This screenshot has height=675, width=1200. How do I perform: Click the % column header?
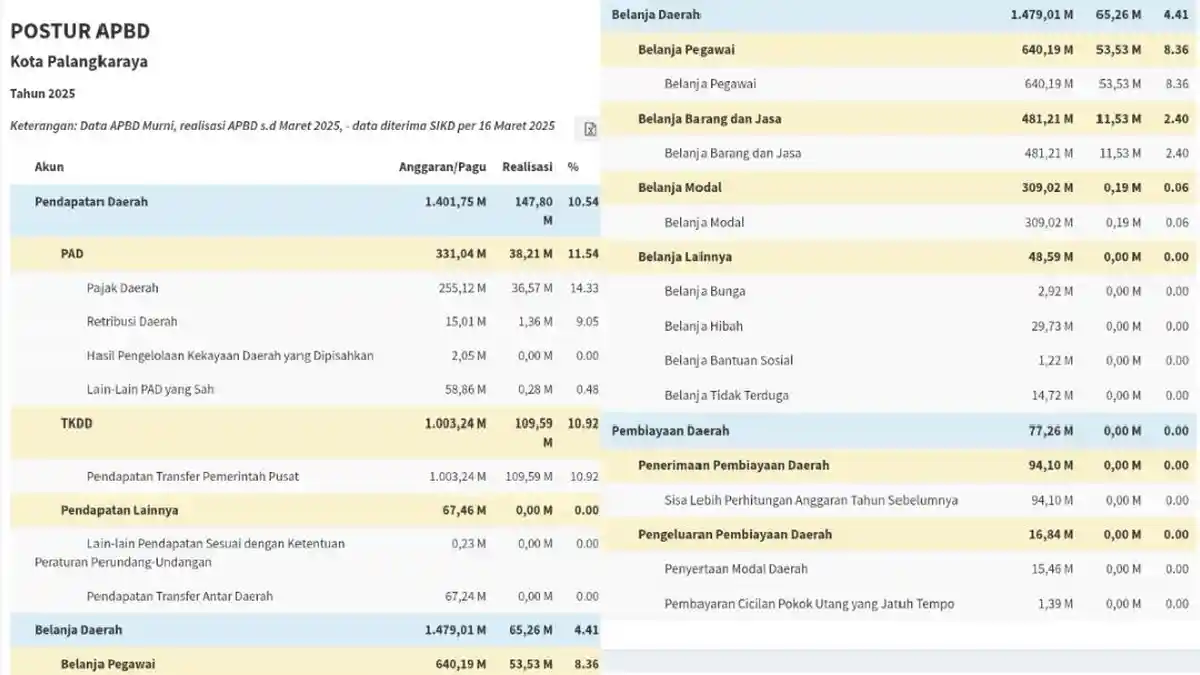click(573, 167)
